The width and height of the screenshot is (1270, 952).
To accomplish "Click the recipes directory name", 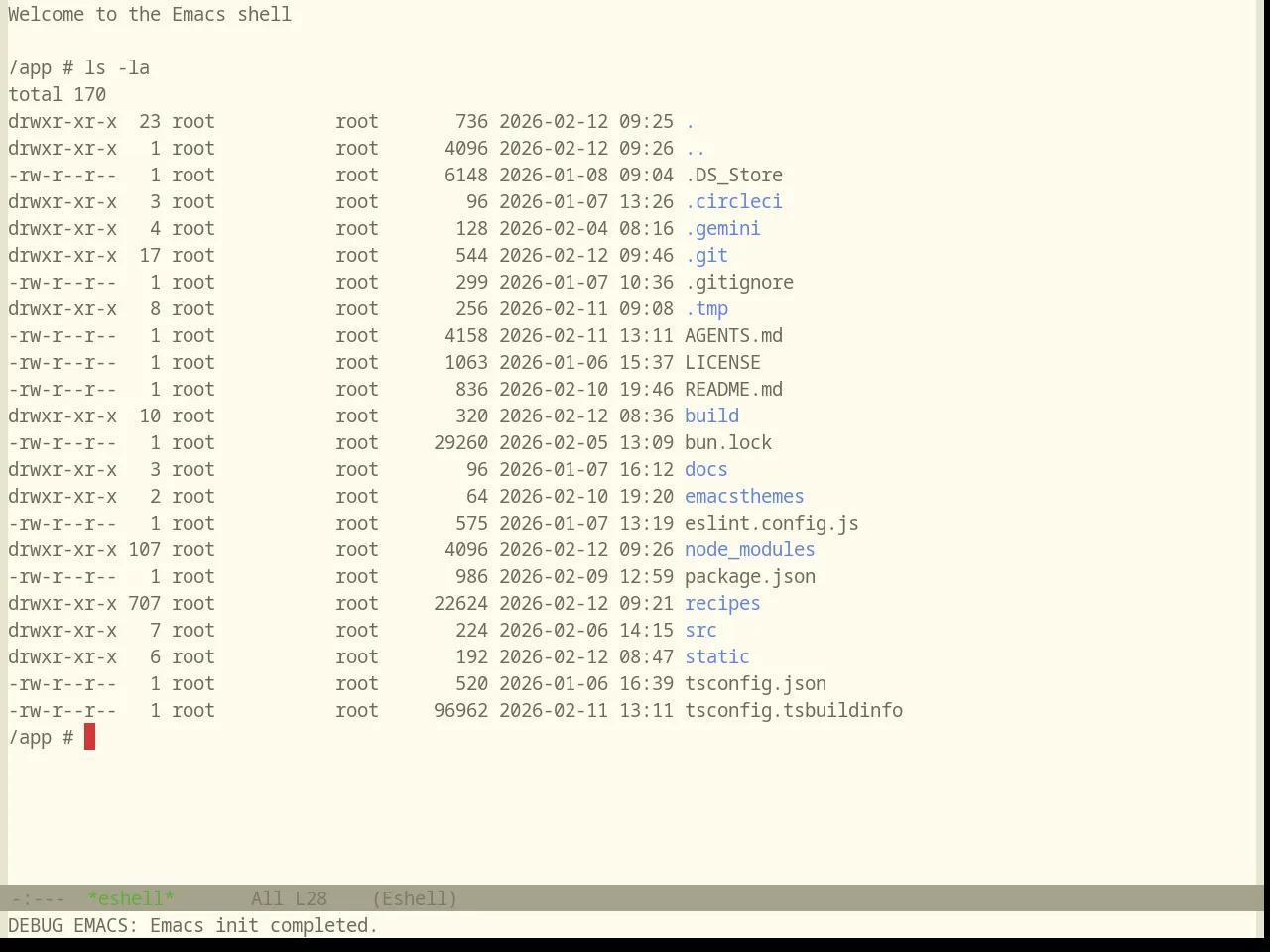I will coord(722,603).
